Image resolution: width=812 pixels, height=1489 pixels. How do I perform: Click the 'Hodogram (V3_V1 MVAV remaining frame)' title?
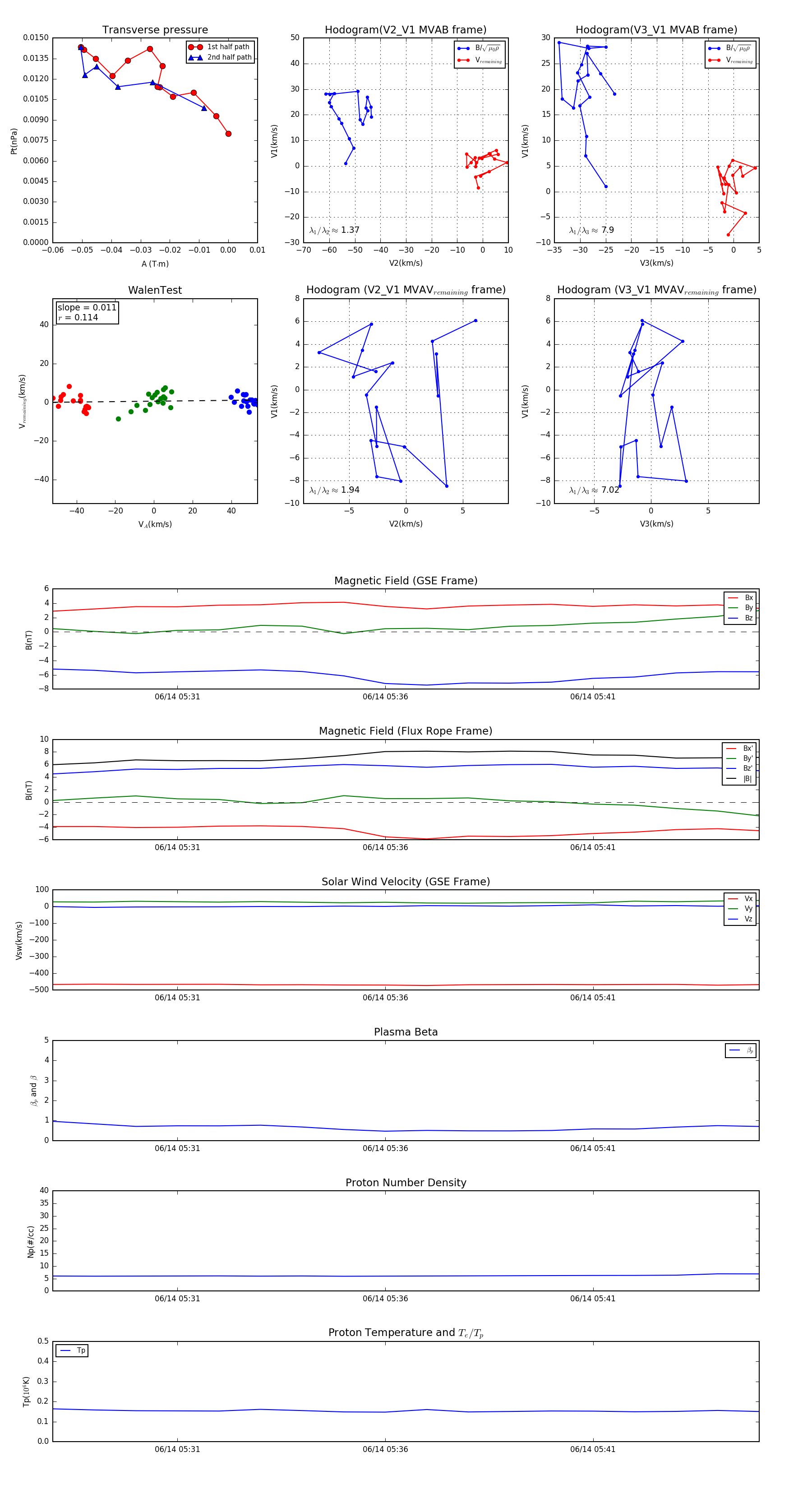click(x=656, y=290)
